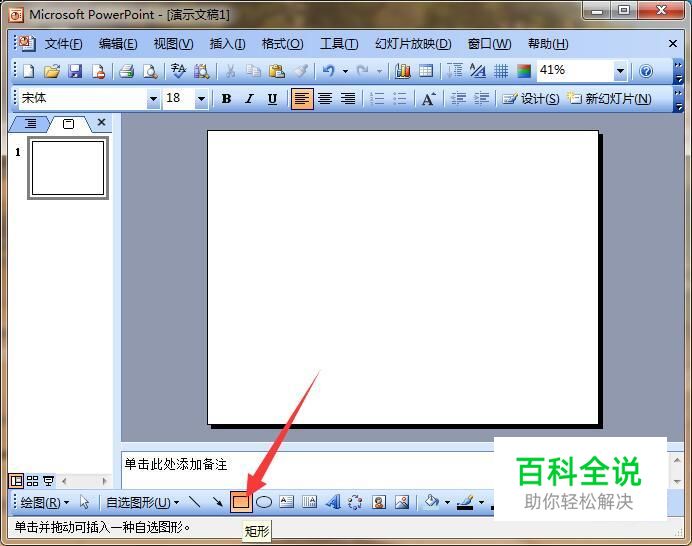Screen dimensions: 692x546
Task: Decrease indent level icon
Action: coord(458,99)
